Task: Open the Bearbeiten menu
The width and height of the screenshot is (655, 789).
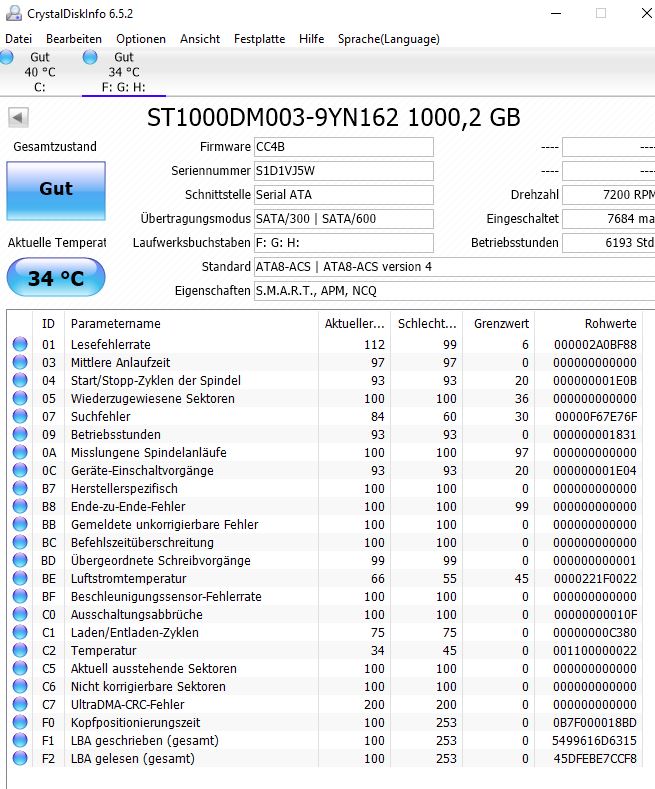Action: point(74,39)
